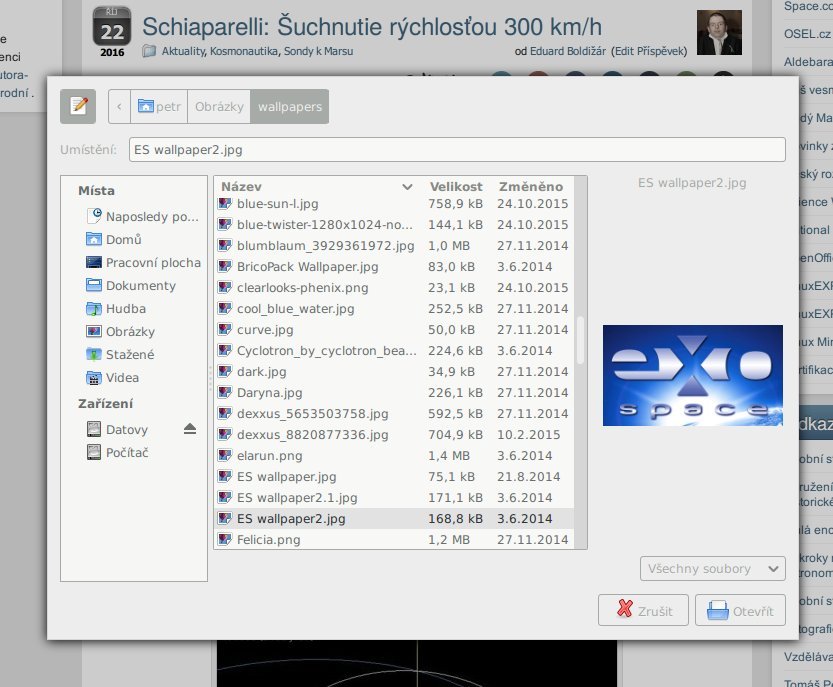The height and width of the screenshot is (687, 833).
Task: Open Domů in the places sidebar
Action: pyautogui.click(x=114, y=239)
